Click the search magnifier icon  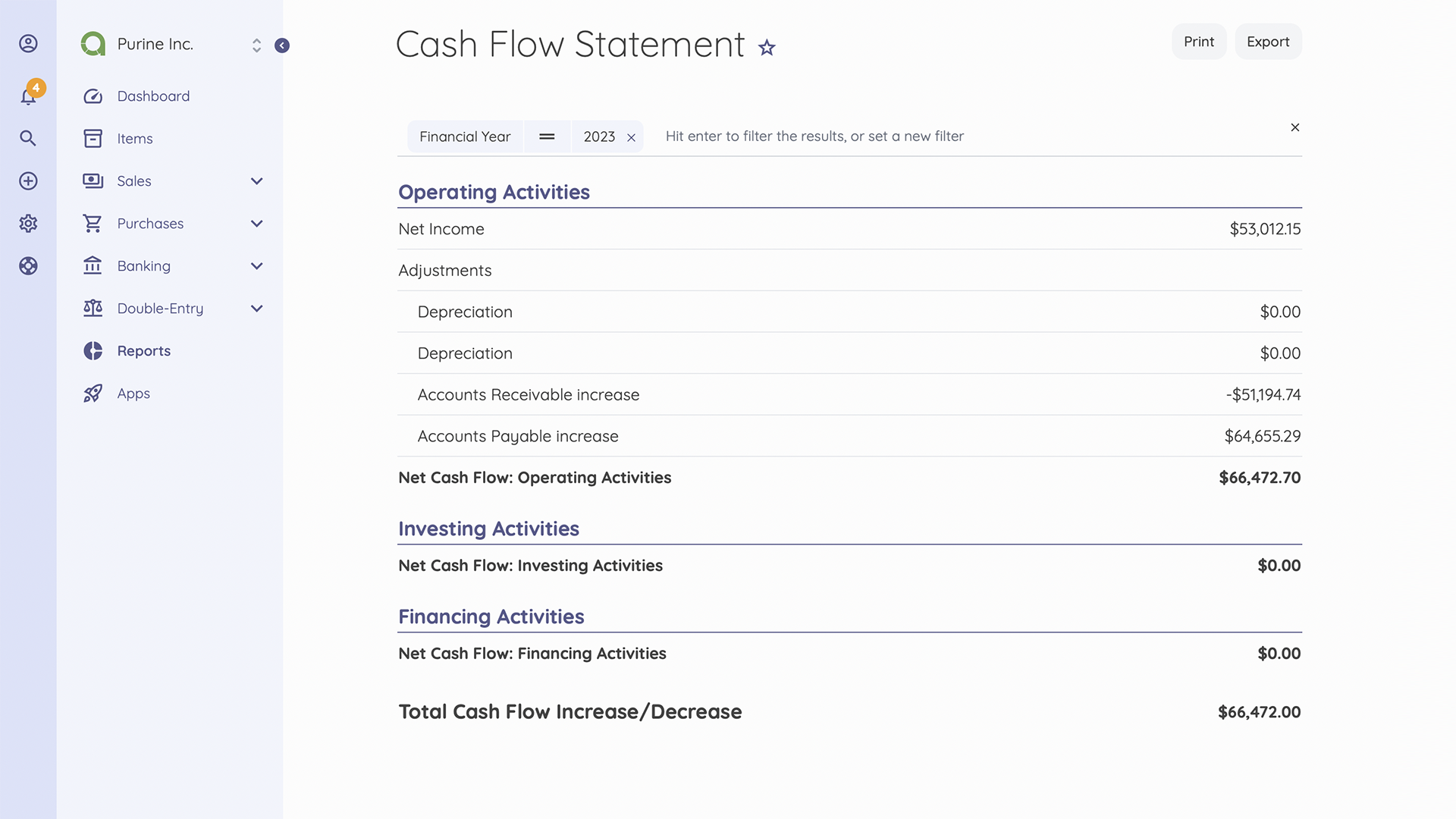click(x=28, y=138)
